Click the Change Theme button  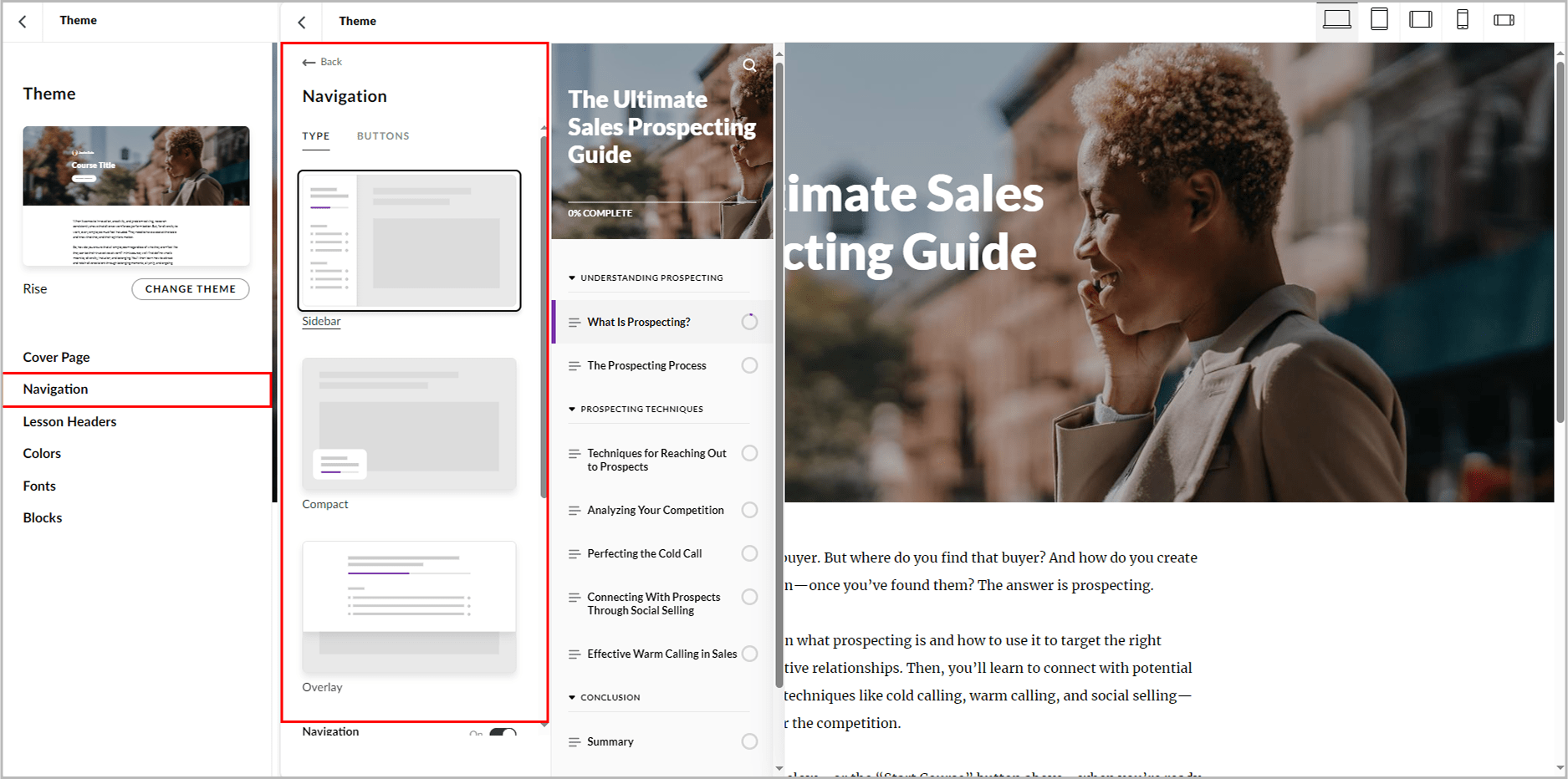click(190, 289)
